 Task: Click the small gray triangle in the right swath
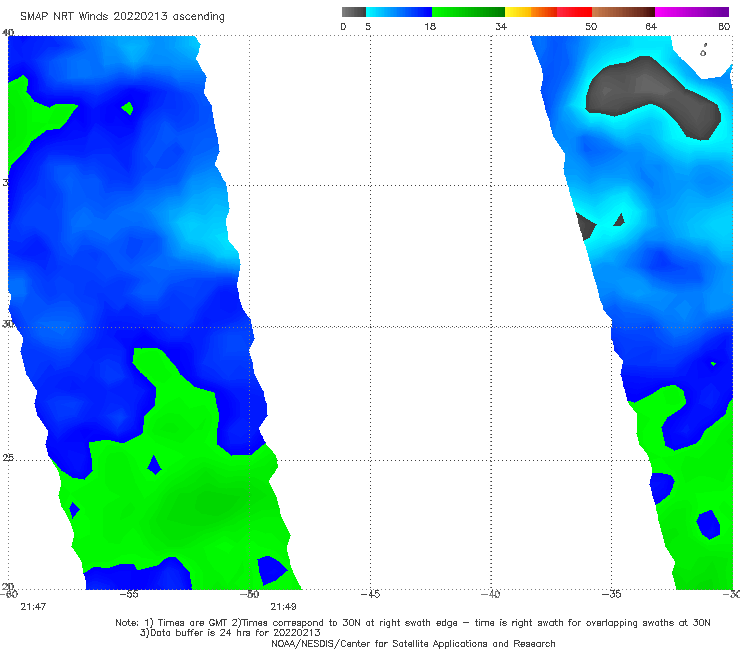point(620,220)
